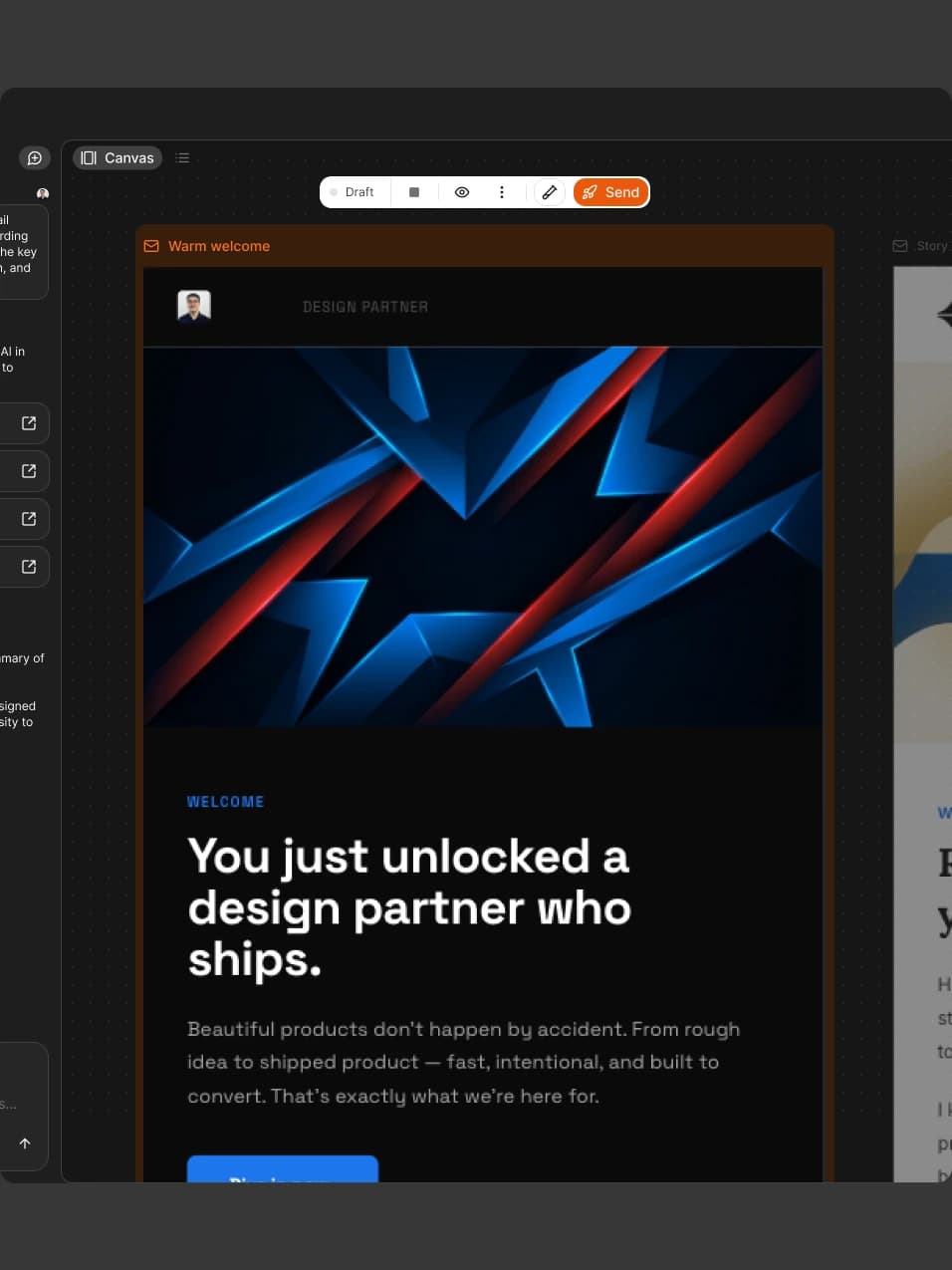This screenshot has width=952, height=1270.
Task: Click the 'Beautiful products' body paragraph
Action: 464,1063
